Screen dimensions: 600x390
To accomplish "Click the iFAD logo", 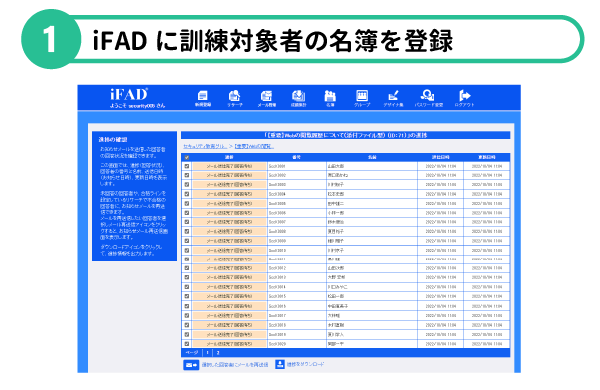I will click(x=129, y=94).
